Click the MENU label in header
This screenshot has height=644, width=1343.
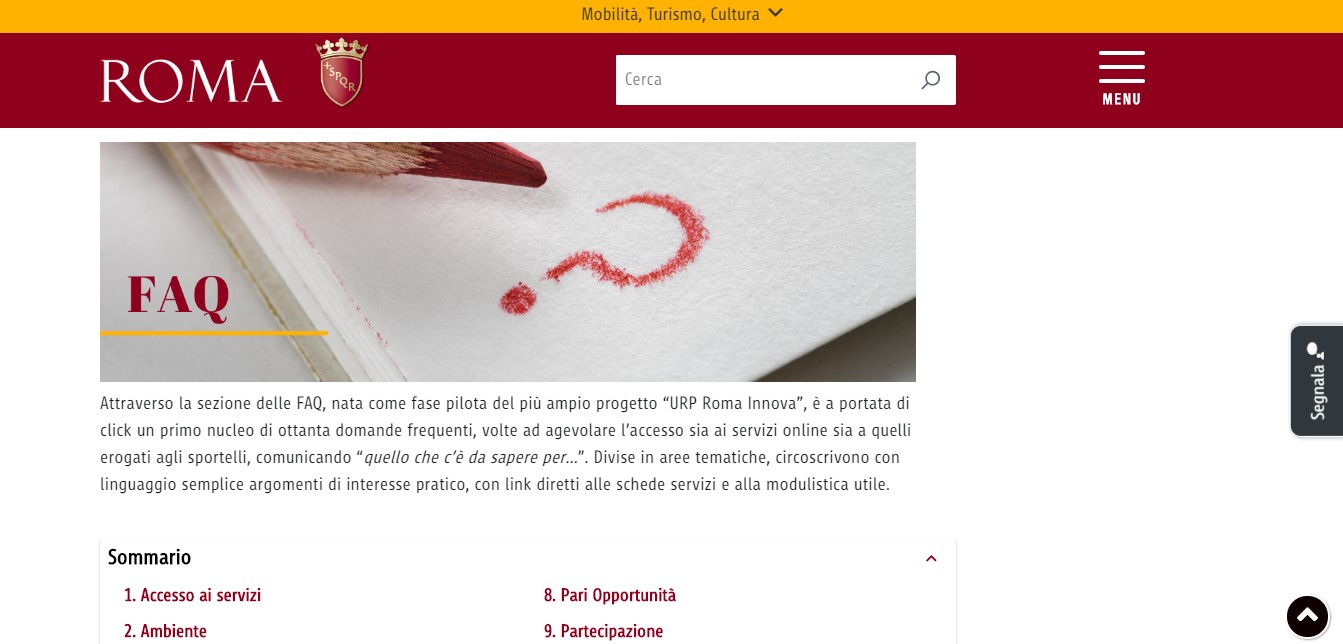(x=1122, y=99)
